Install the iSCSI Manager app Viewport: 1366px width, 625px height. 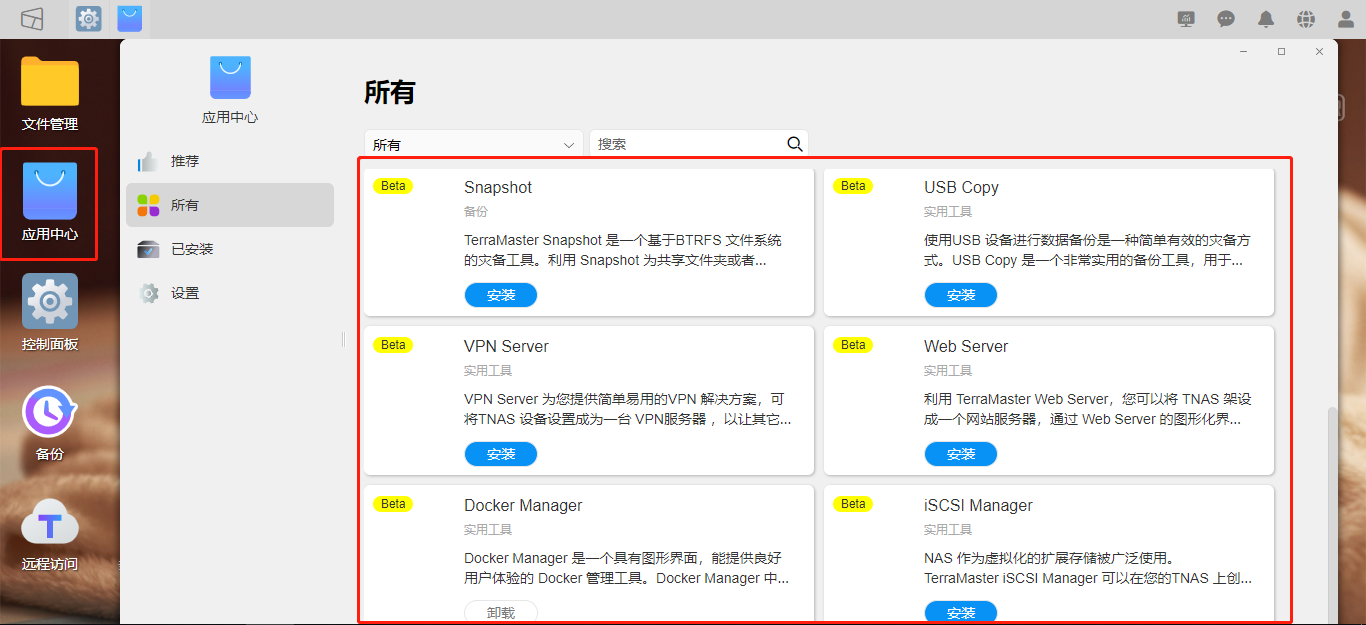(x=961, y=612)
